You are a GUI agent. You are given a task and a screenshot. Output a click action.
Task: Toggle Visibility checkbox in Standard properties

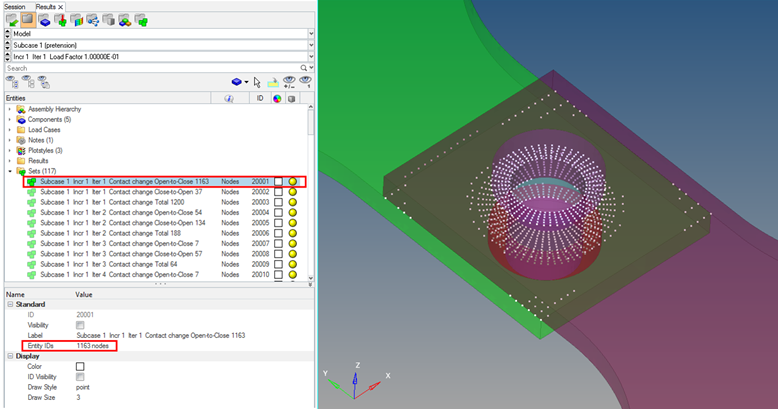(x=80, y=325)
